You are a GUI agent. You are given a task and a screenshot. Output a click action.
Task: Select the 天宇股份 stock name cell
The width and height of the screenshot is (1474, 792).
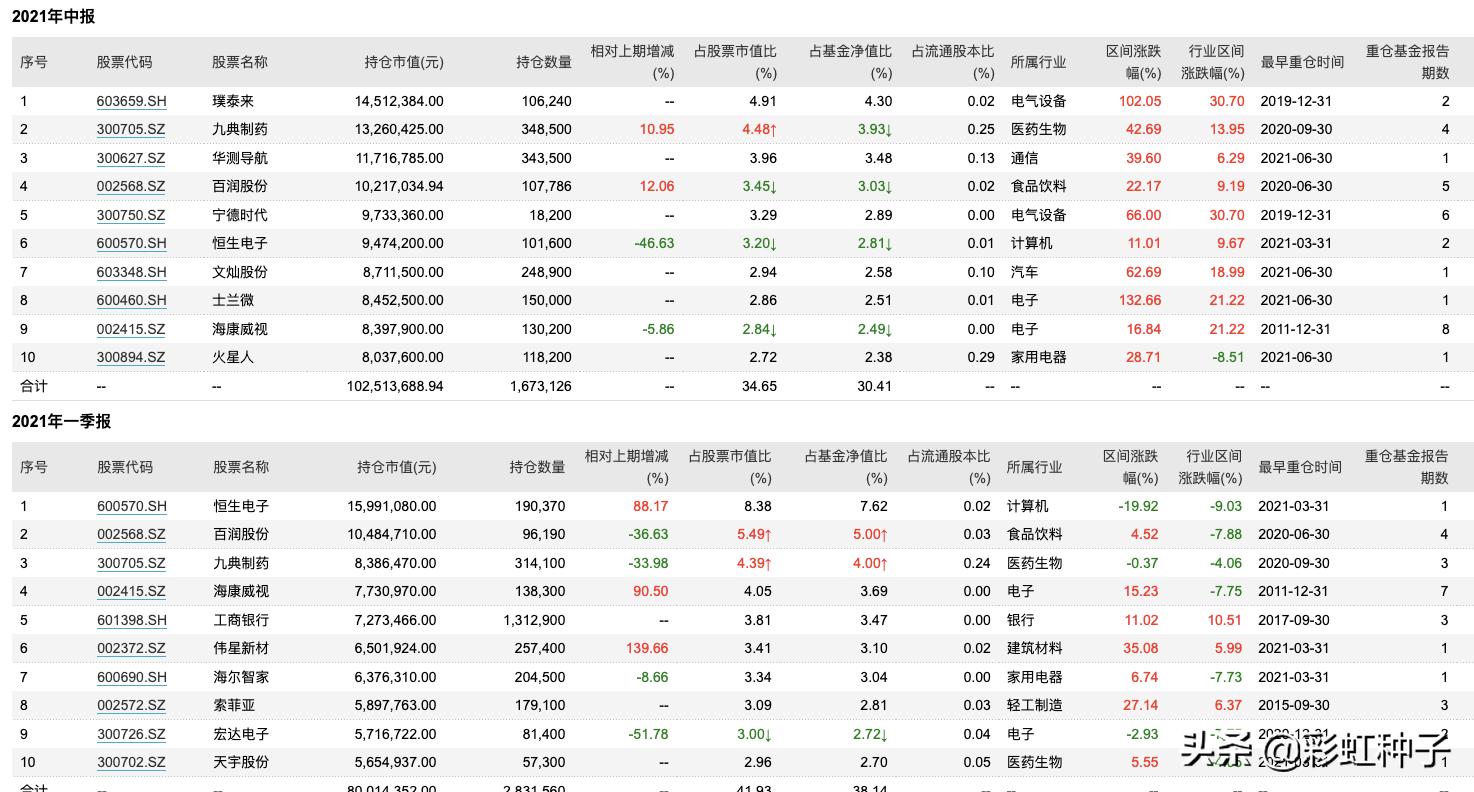click(241, 762)
